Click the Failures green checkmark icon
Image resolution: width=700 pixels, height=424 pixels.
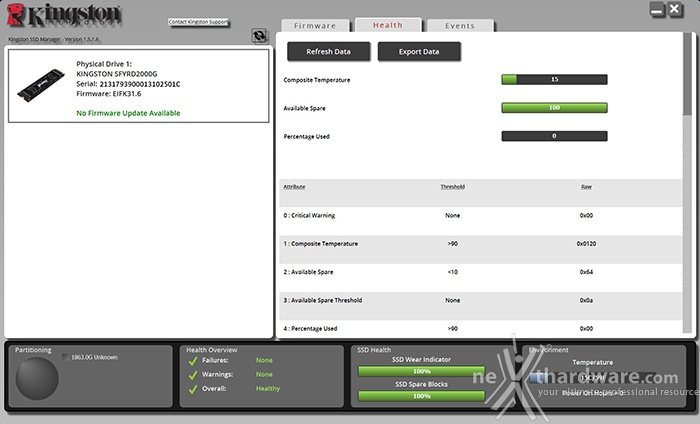point(193,361)
